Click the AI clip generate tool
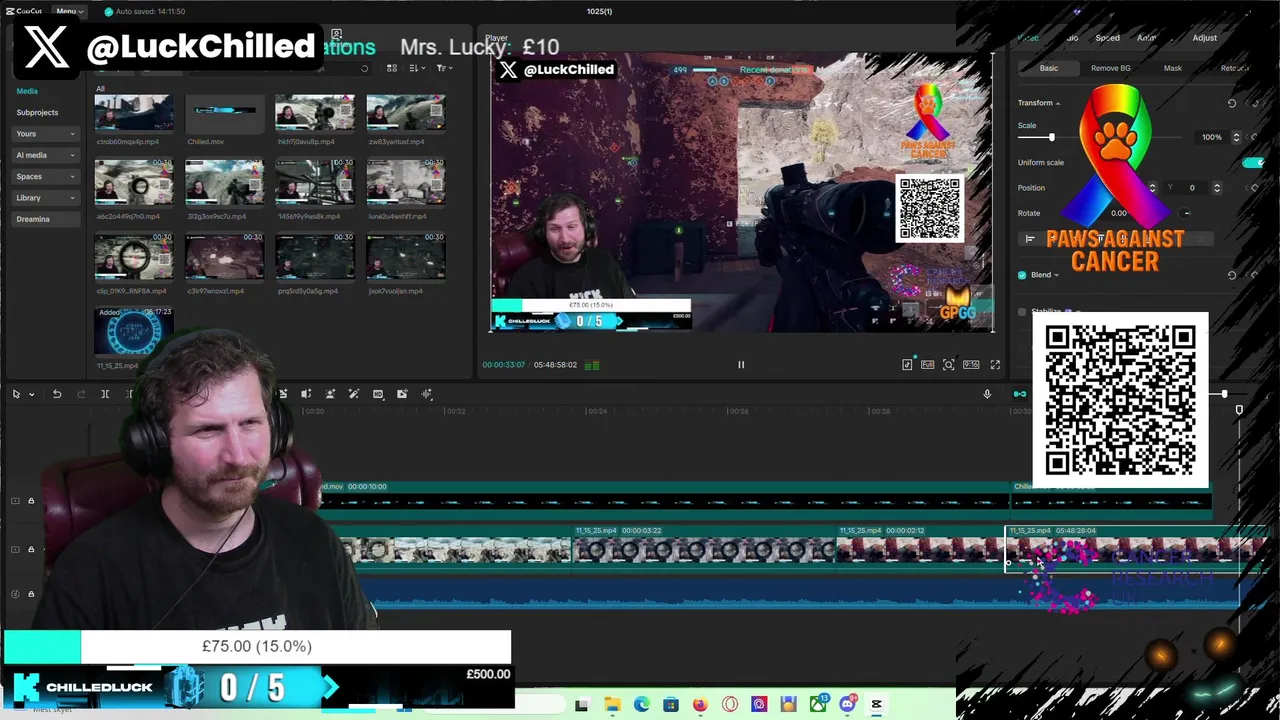 pyautogui.click(x=402, y=394)
